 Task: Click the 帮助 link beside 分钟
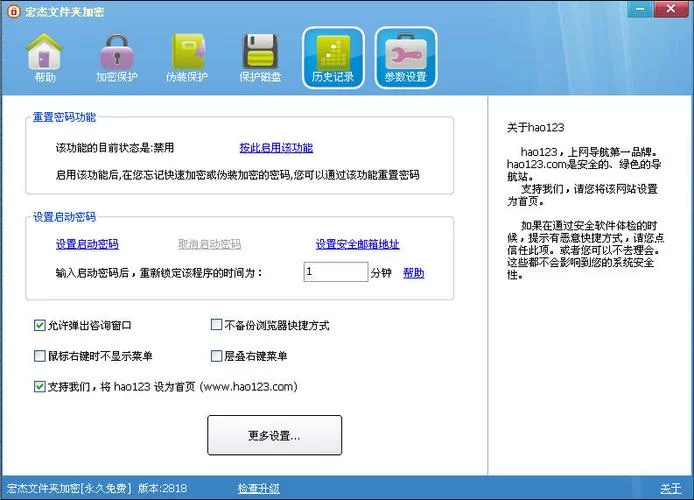413,273
